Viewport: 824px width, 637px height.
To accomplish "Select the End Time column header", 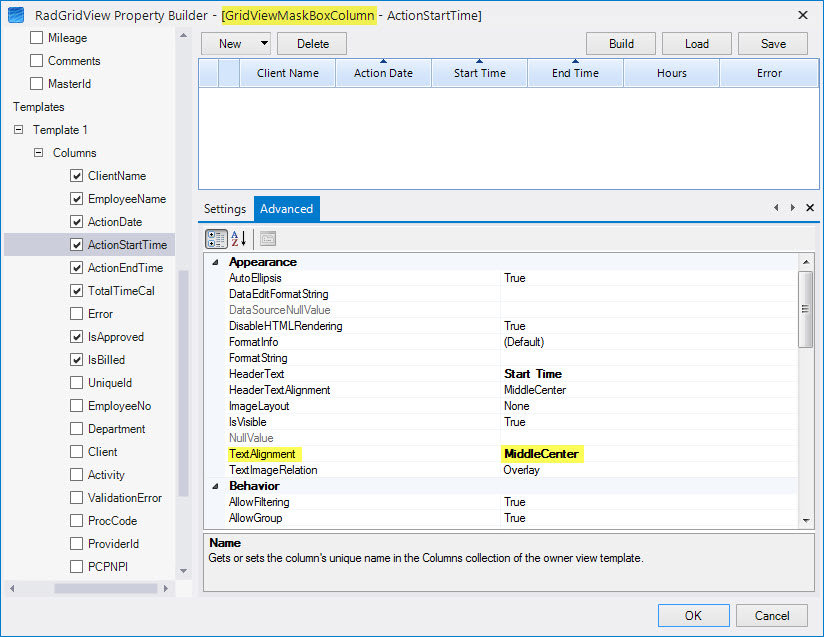I will click(575, 73).
